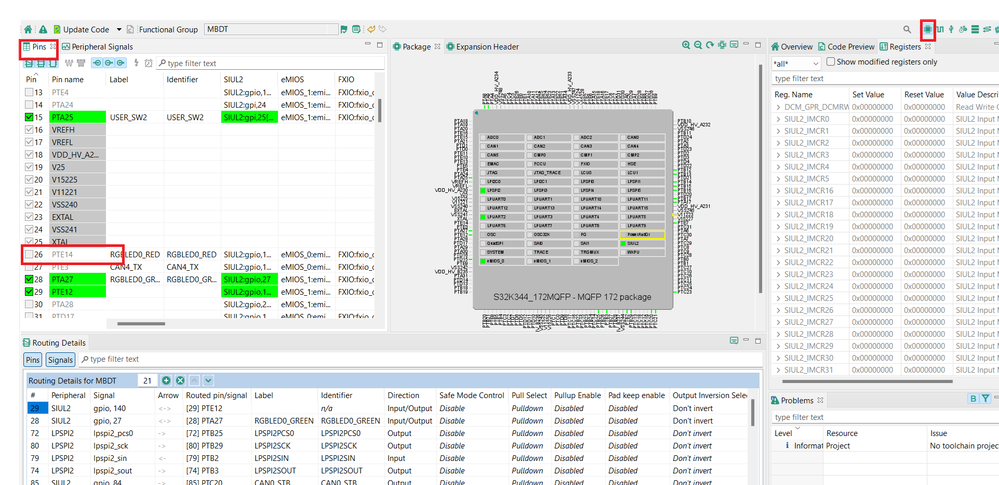This screenshot has width=999, height=485.
Task: Select the USER_SW2 label cell
Action: tap(134, 117)
